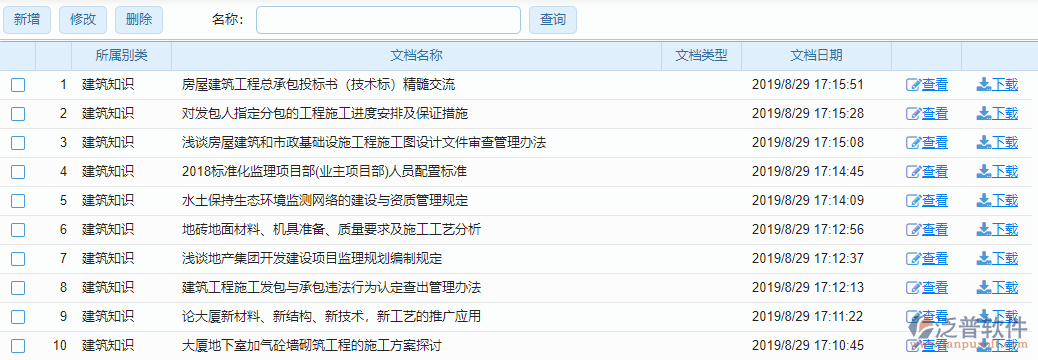The image size is (1038, 360).
Task: Check the box for row 2 对发包人指定分包
Action: 18,114
